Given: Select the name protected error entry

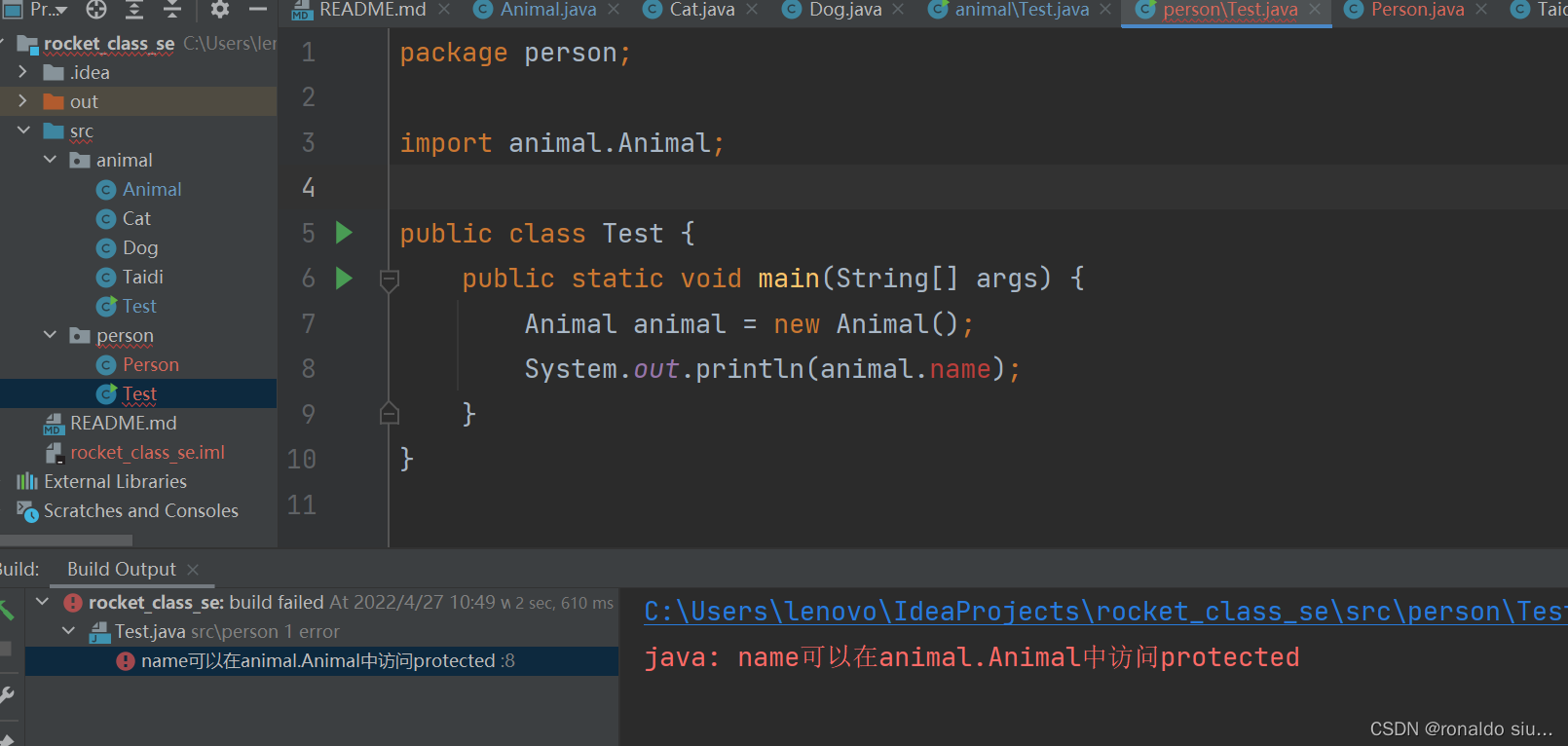Looking at the screenshot, I should click(321, 660).
